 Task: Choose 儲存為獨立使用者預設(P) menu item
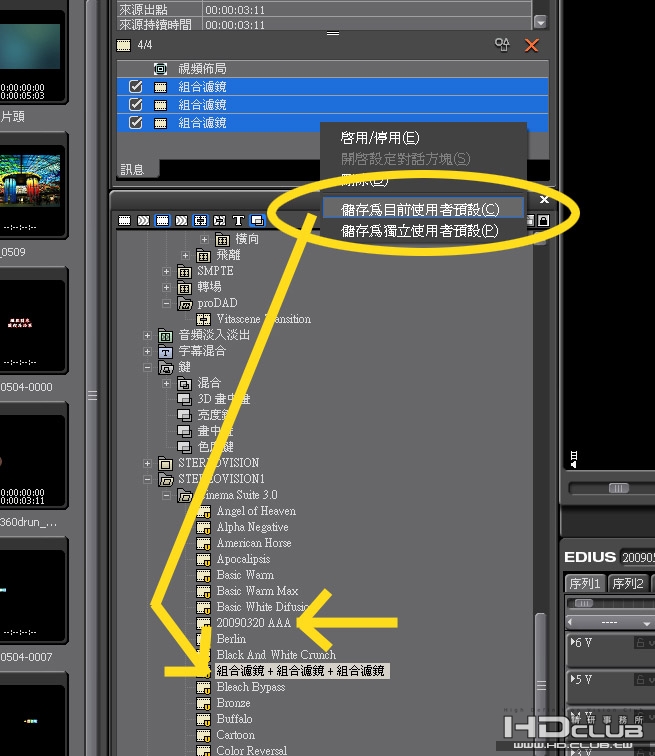[x=420, y=231]
